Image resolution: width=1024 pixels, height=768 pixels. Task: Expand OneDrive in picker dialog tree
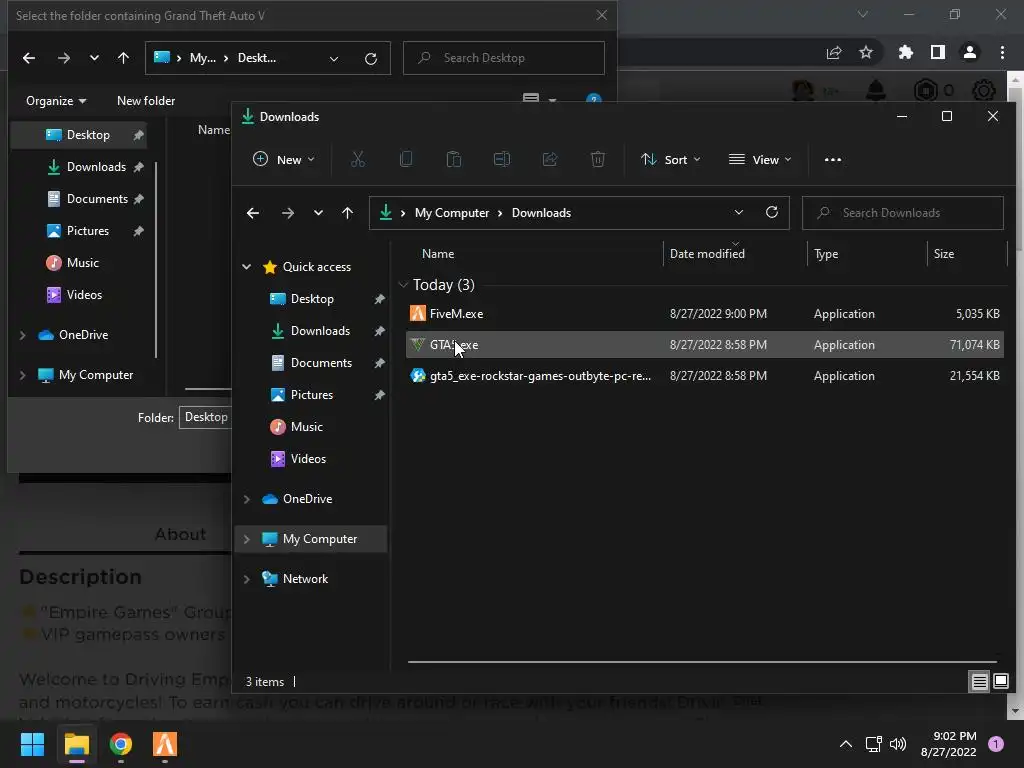(x=23, y=335)
